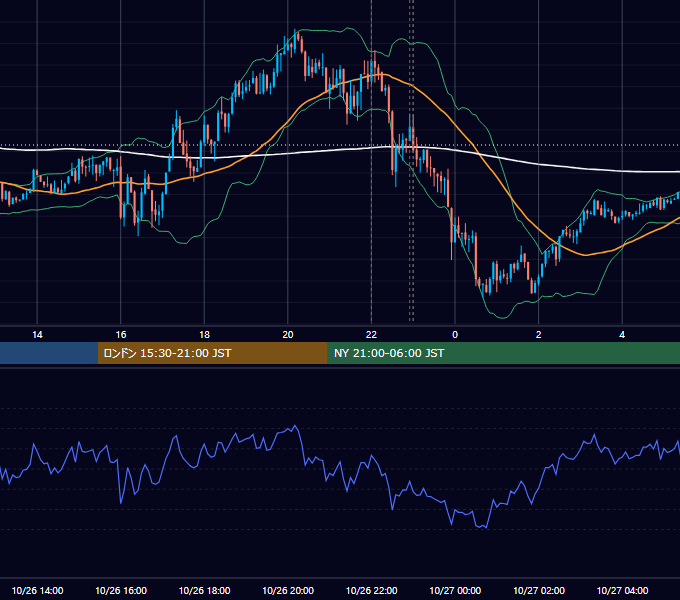Click the 0 hour axis label
The width and height of the screenshot is (680, 600).
(x=455, y=335)
